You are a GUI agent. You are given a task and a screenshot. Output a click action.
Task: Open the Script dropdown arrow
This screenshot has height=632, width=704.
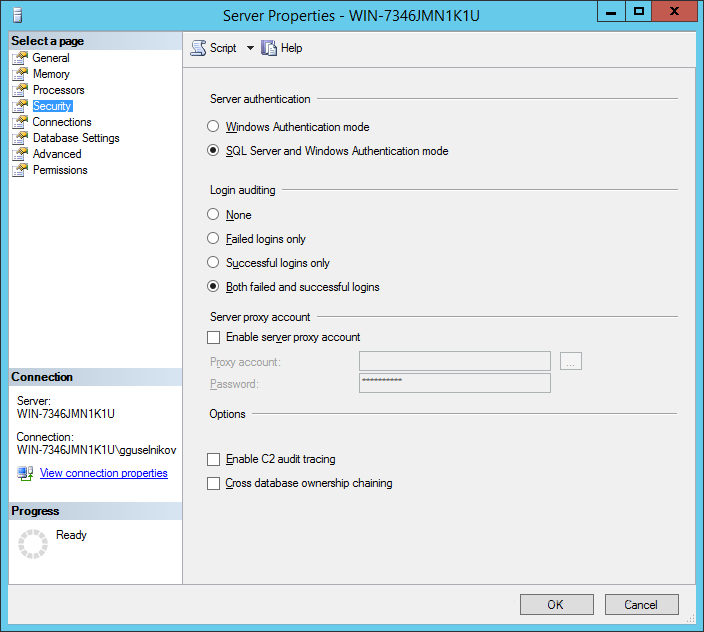pos(250,48)
